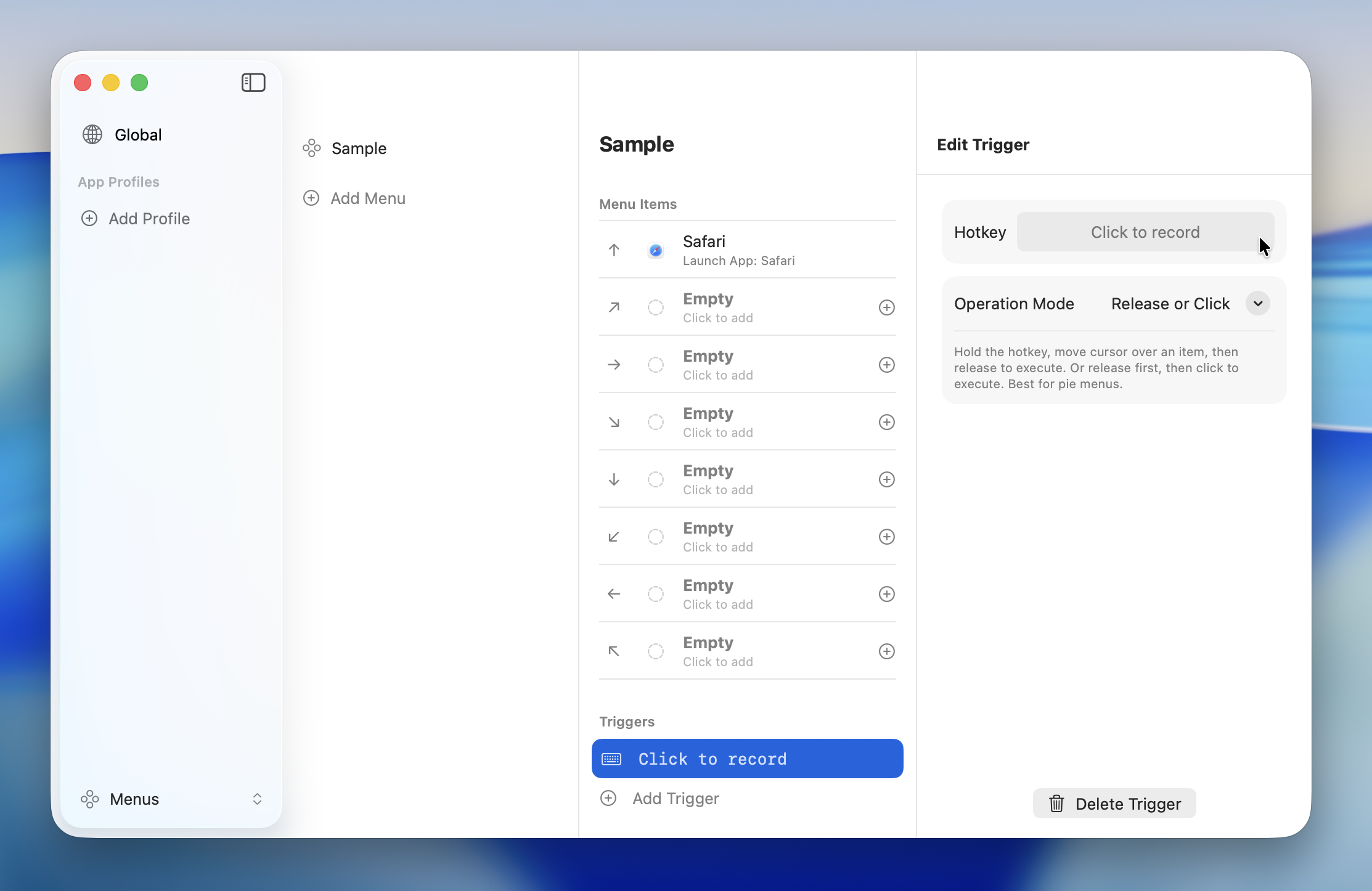Collapse the sidebar using the sidebar toggle icon
This screenshot has width=1372, height=891.
point(253,82)
